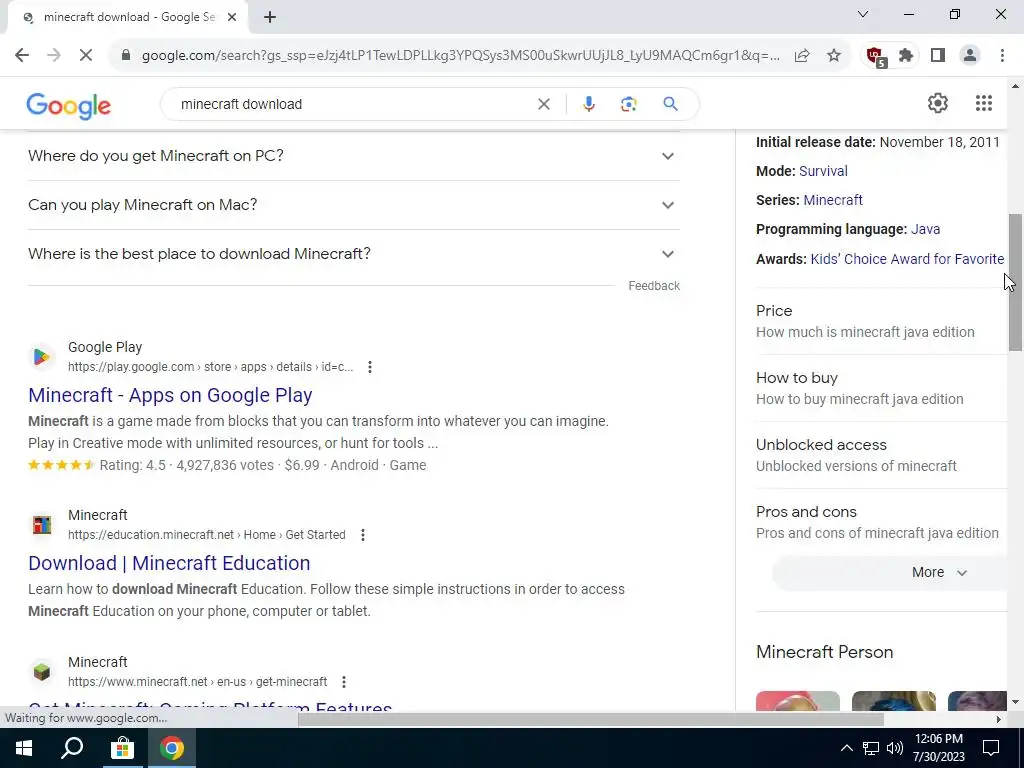Open more options for Google Play result
The height and width of the screenshot is (768, 1024).
pyautogui.click(x=370, y=367)
